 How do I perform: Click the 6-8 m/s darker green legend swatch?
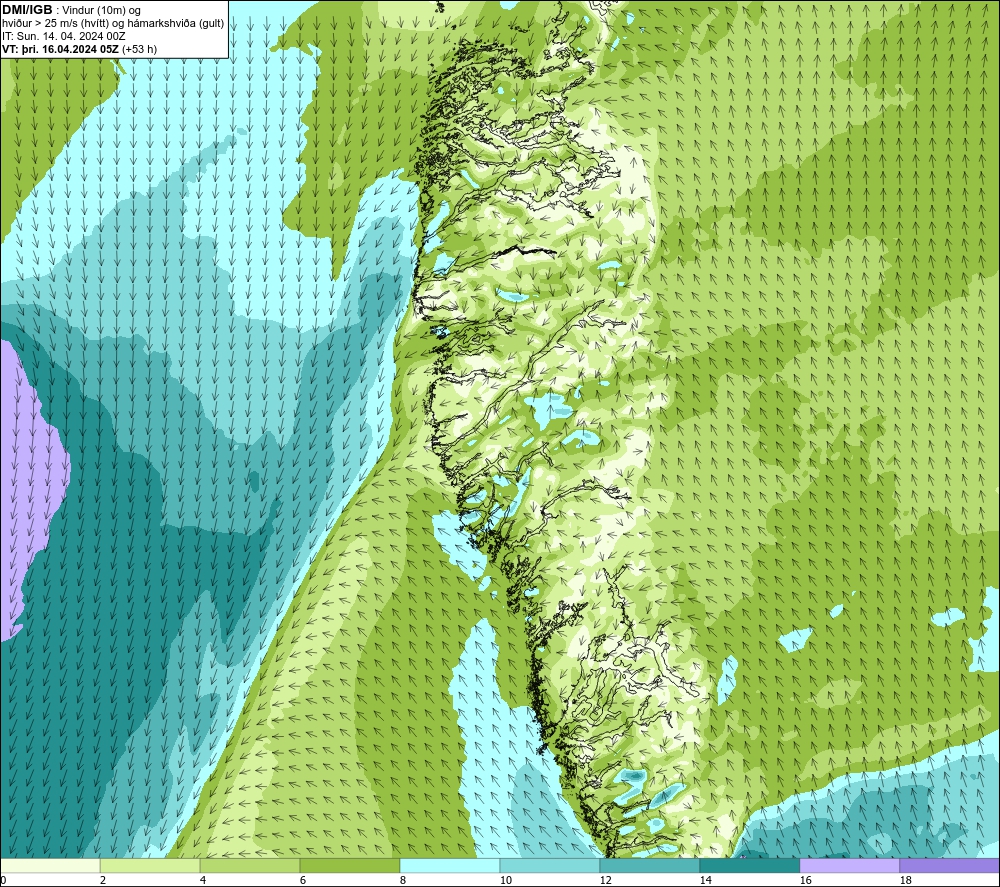coord(349,865)
